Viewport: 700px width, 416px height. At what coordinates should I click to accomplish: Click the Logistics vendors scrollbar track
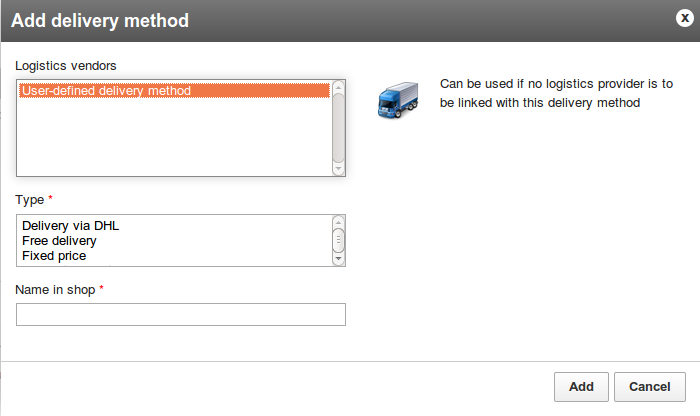pyautogui.click(x=338, y=128)
